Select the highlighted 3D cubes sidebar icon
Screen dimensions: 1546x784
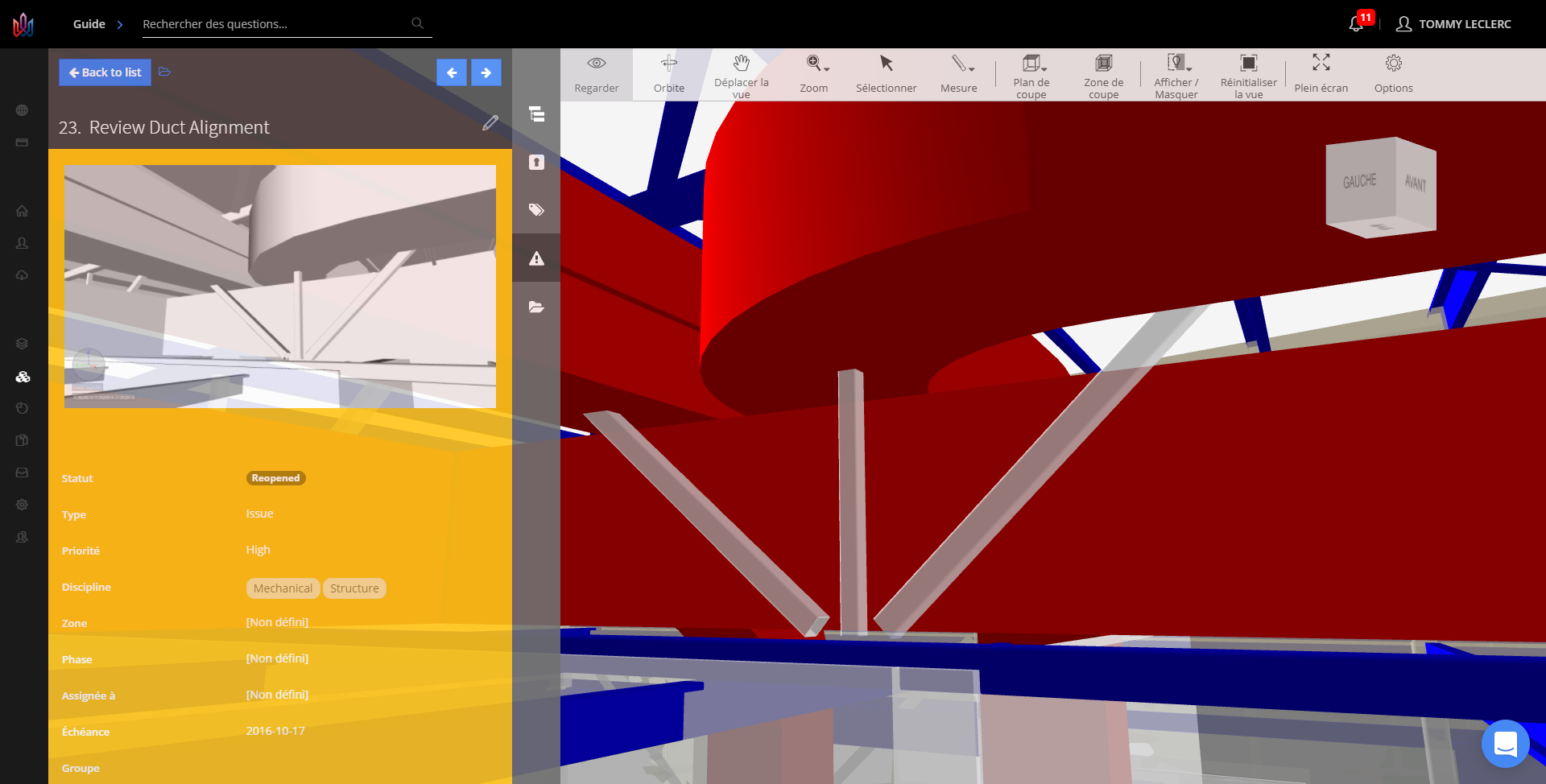23,376
